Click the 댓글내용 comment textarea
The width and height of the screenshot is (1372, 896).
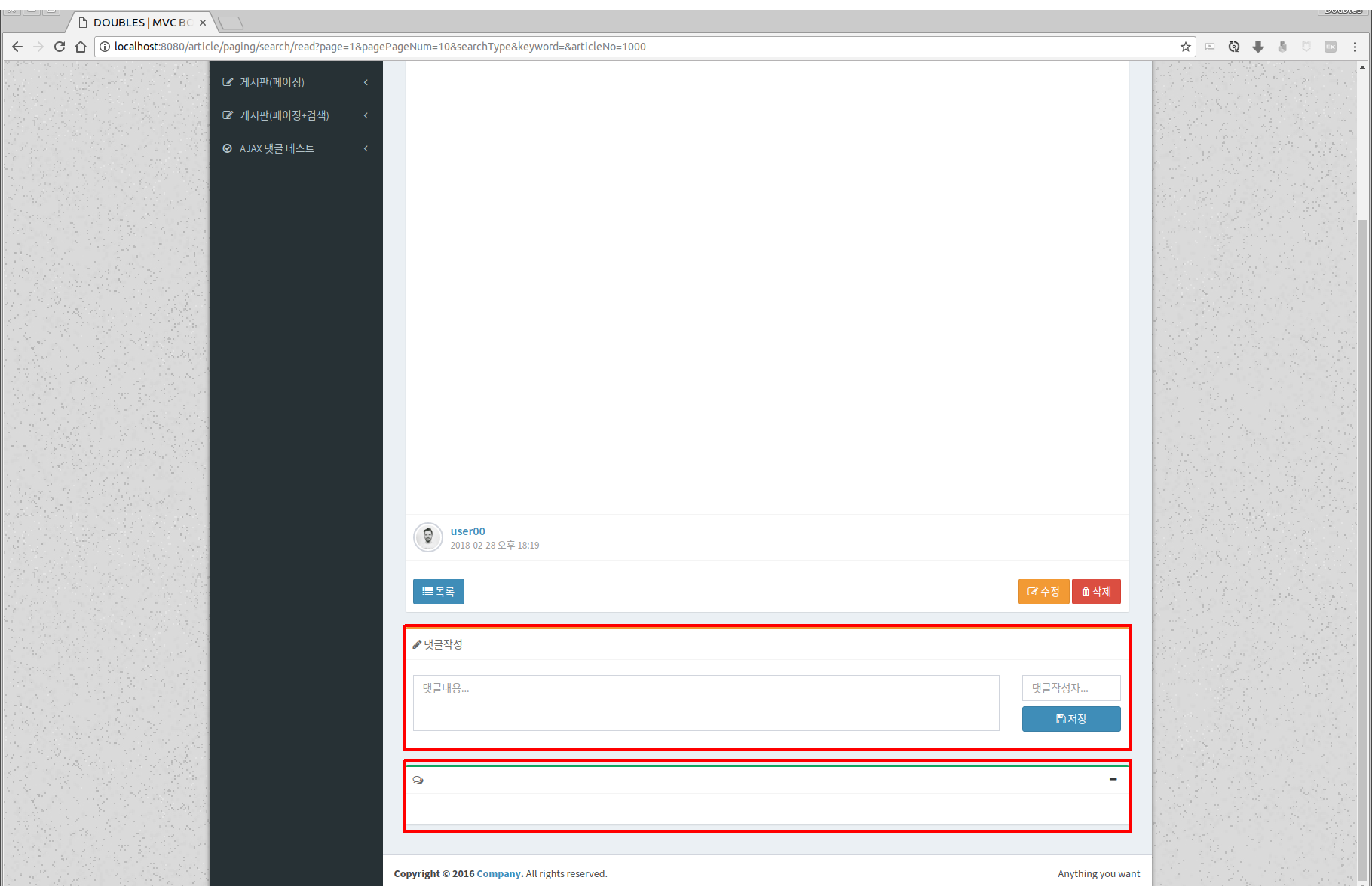click(x=706, y=703)
